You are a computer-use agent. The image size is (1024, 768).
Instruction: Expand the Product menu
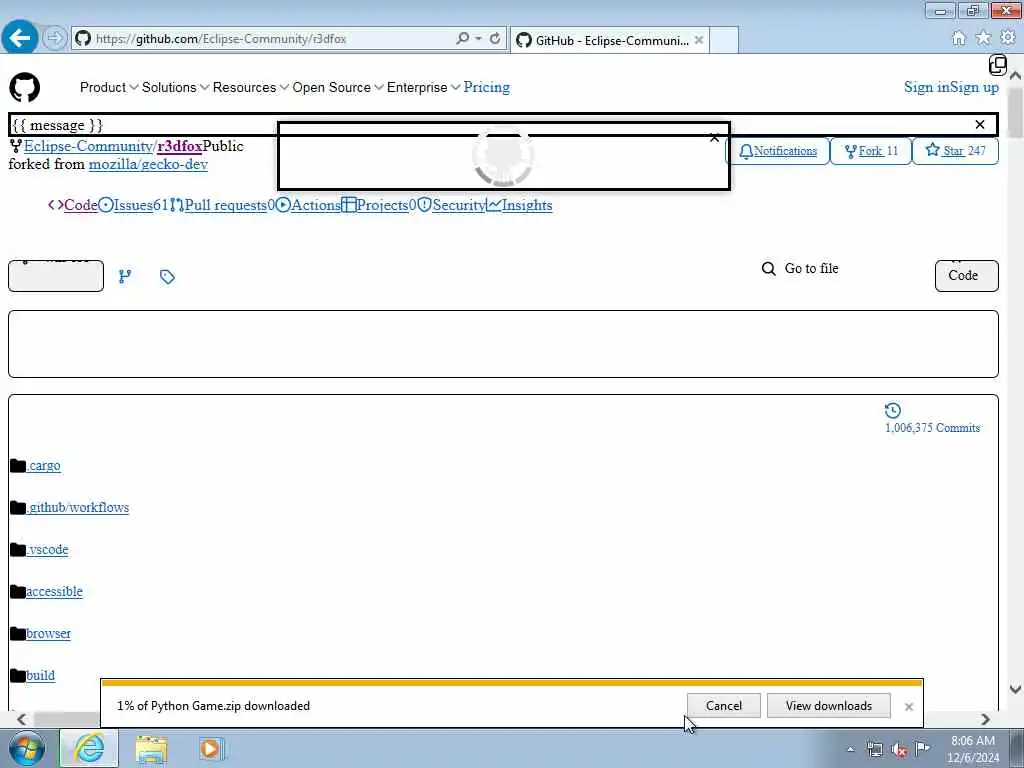click(108, 88)
